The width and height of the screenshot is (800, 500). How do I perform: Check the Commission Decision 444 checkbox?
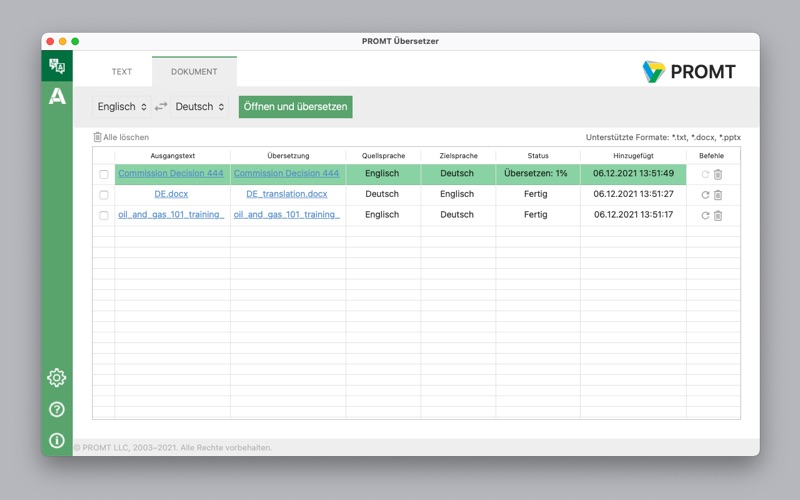(104, 174)
